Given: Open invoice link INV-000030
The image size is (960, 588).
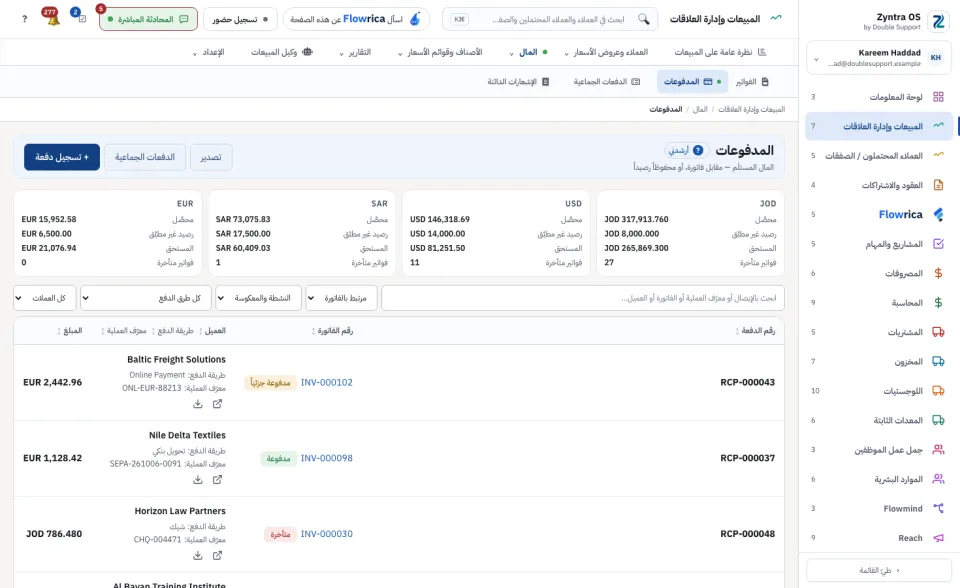Looking at the screenshot, I should pyautogui.click(x=326, y=534).
